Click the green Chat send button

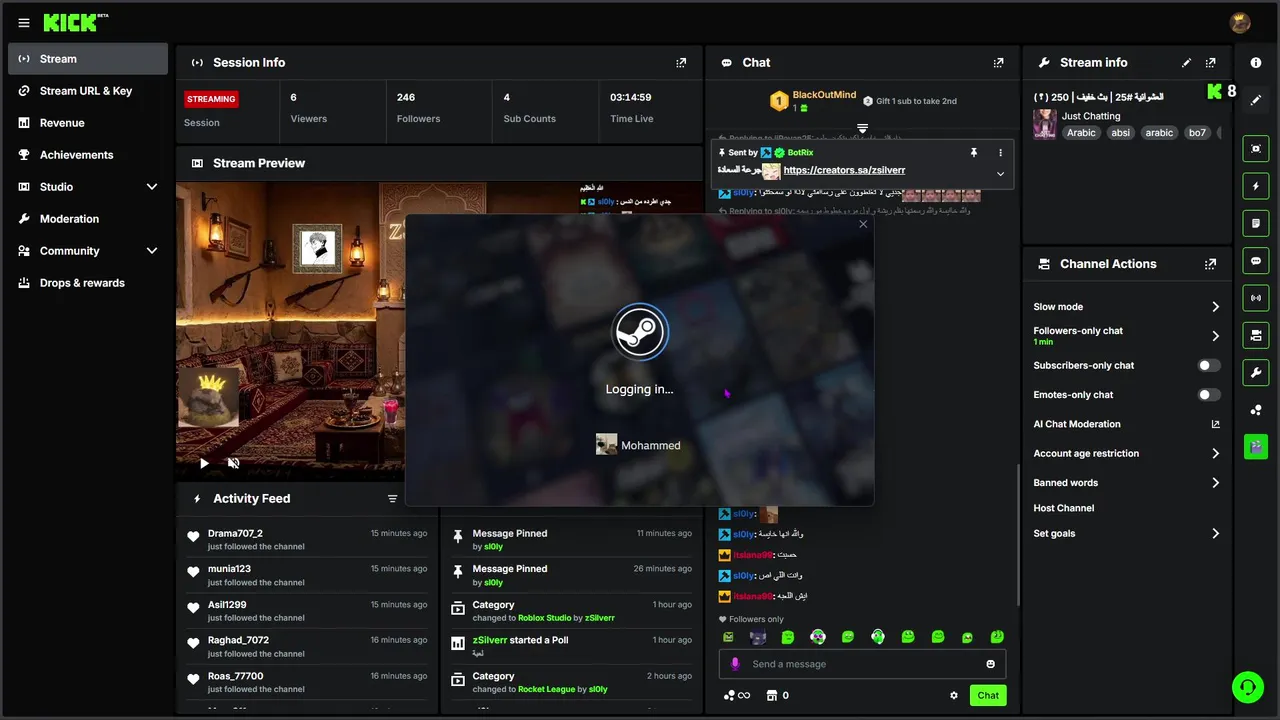pos(988,695)
